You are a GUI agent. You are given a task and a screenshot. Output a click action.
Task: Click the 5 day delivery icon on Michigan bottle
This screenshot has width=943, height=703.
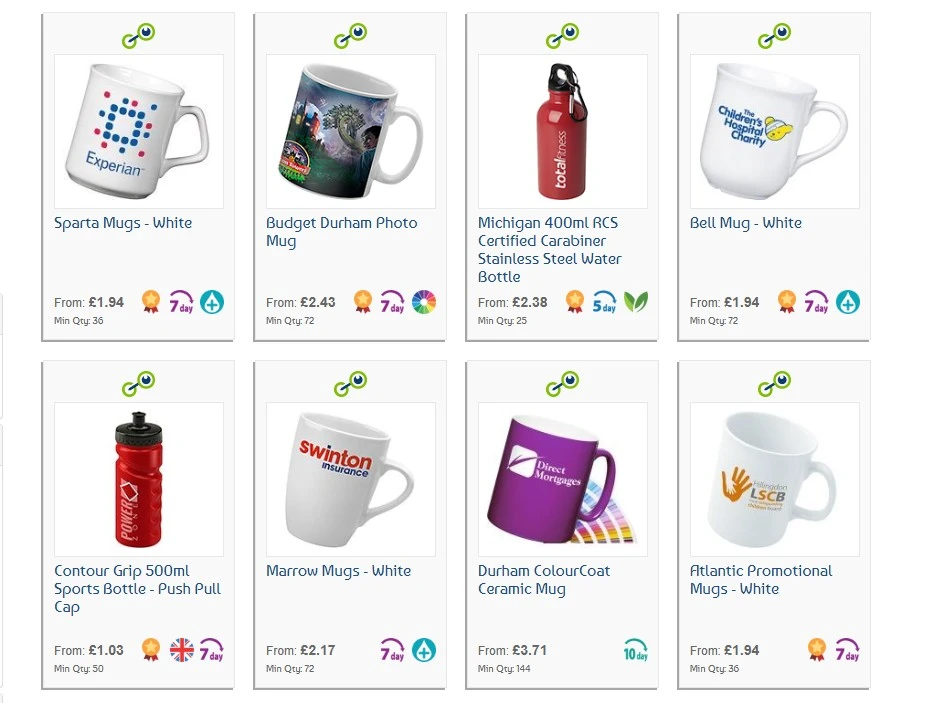[x=604, y=302]
